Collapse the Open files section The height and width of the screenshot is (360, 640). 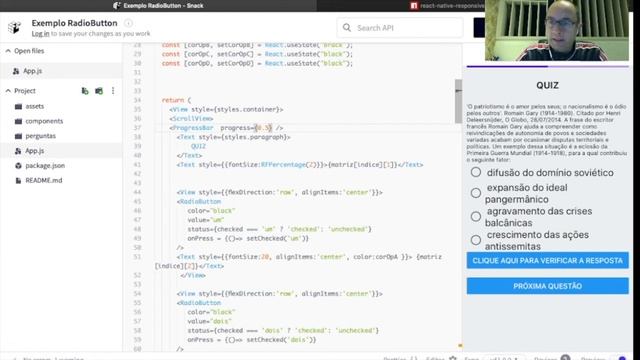8,51
